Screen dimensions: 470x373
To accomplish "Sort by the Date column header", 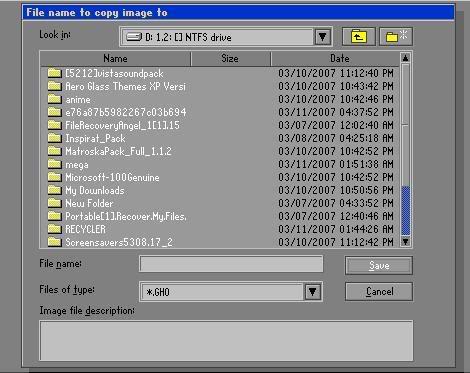I will tap(335, 59).
